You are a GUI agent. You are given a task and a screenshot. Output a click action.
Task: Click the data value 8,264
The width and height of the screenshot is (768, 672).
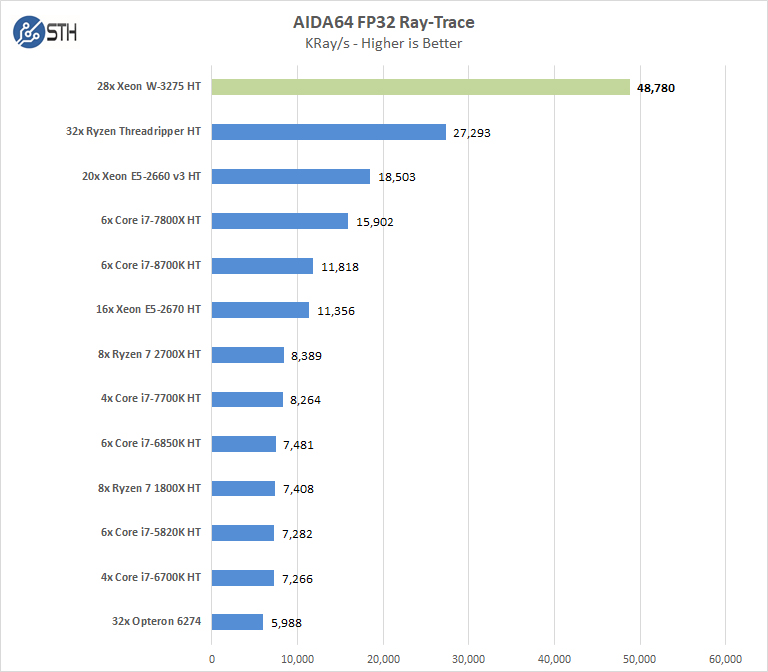[x=305, y=401]
